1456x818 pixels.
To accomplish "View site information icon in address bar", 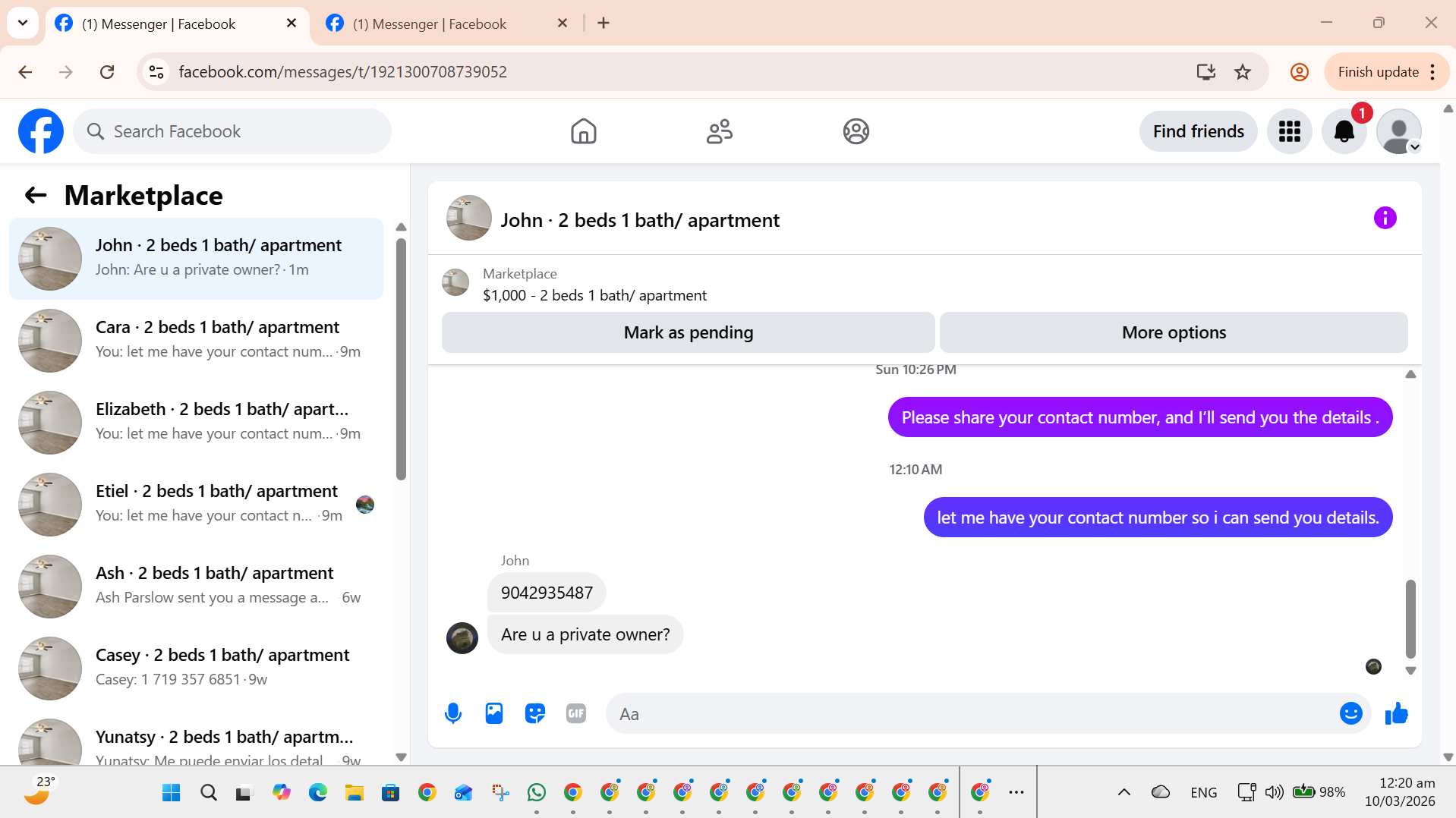I will [156, 72].
